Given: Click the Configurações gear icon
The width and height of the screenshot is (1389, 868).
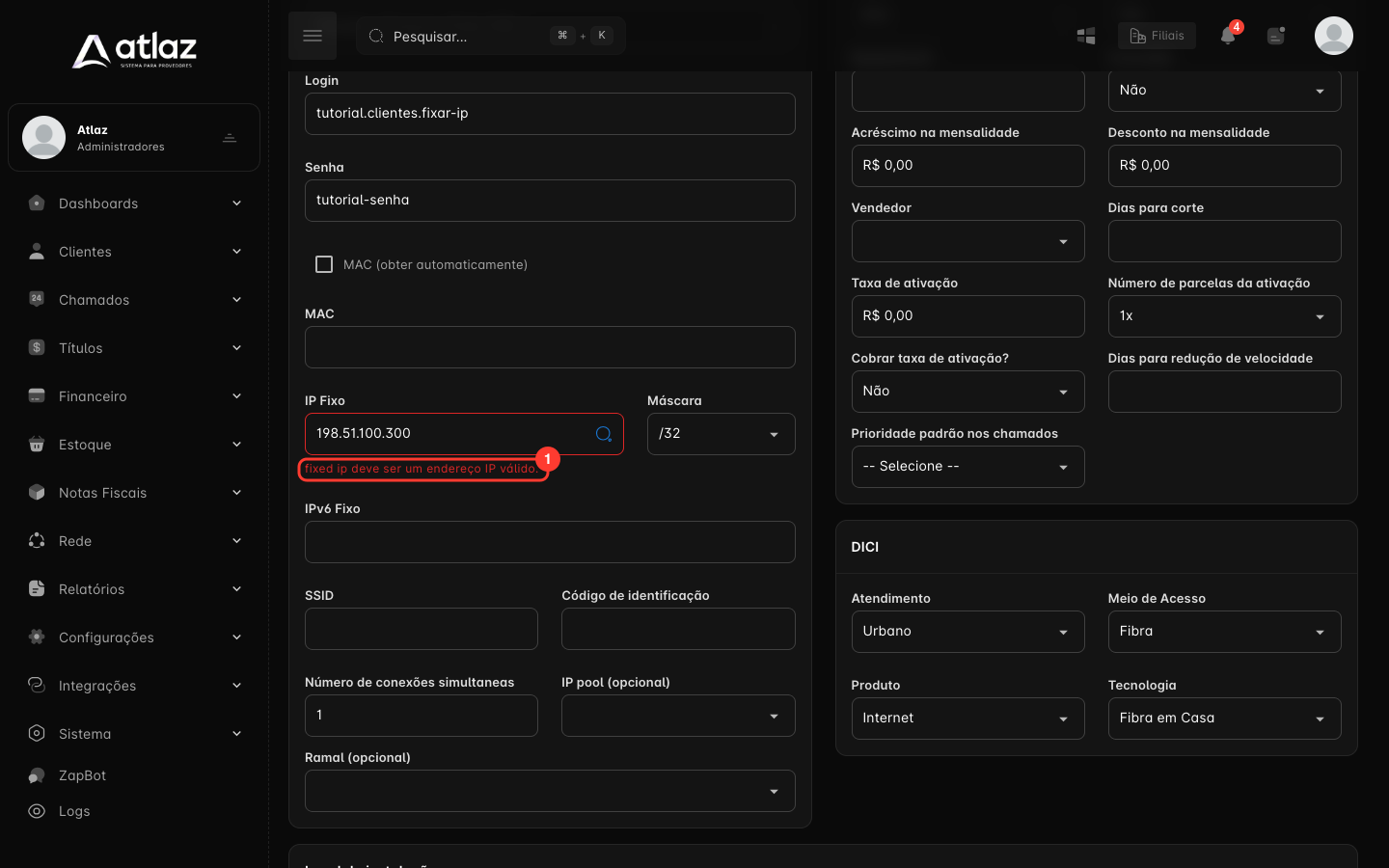Looking at the screenshot, I should 37,637.
